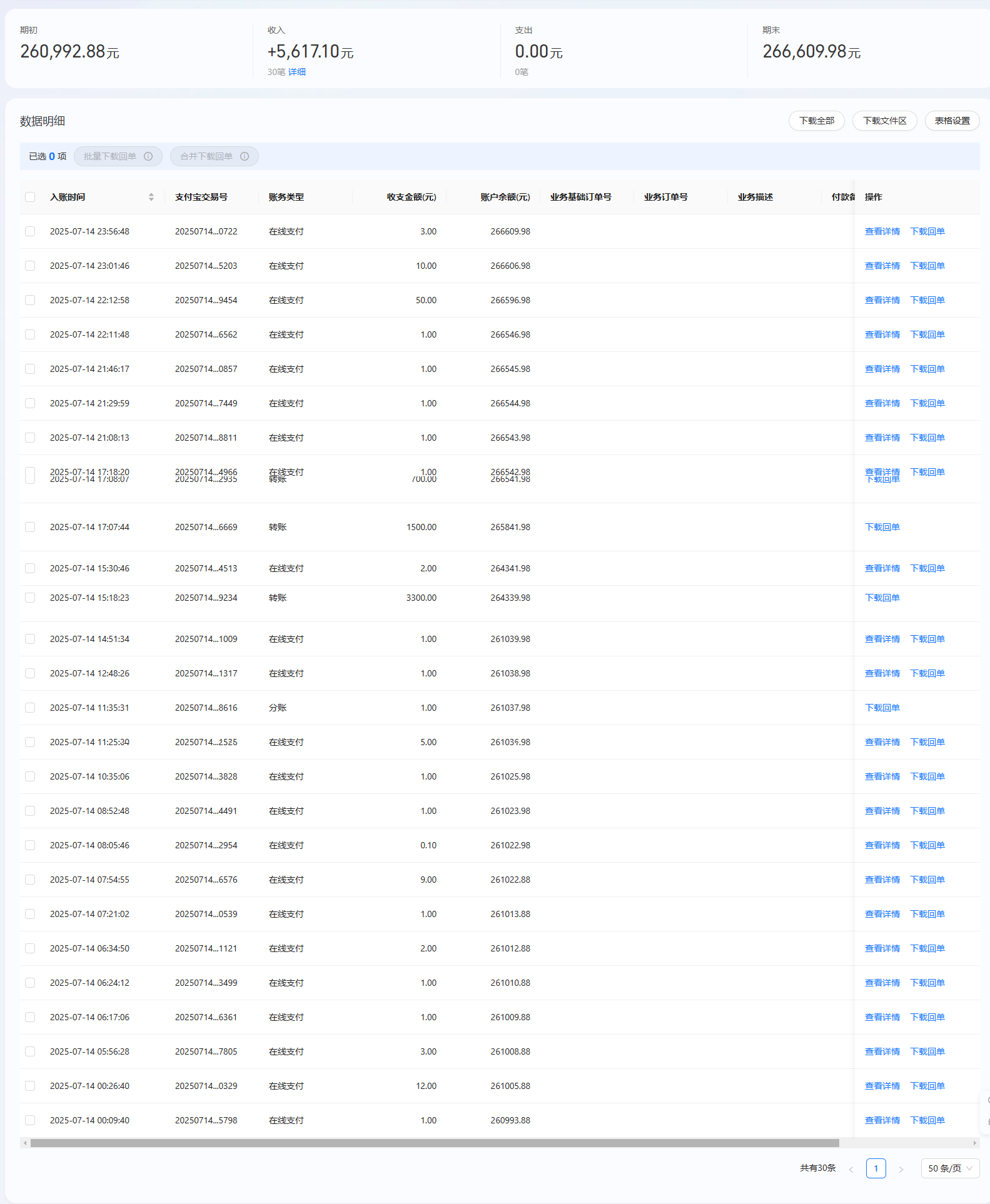The height and width of the screenshot is (1204, 990).
Task: Click the 业务订单号 column header
Action: coord(666,197)
